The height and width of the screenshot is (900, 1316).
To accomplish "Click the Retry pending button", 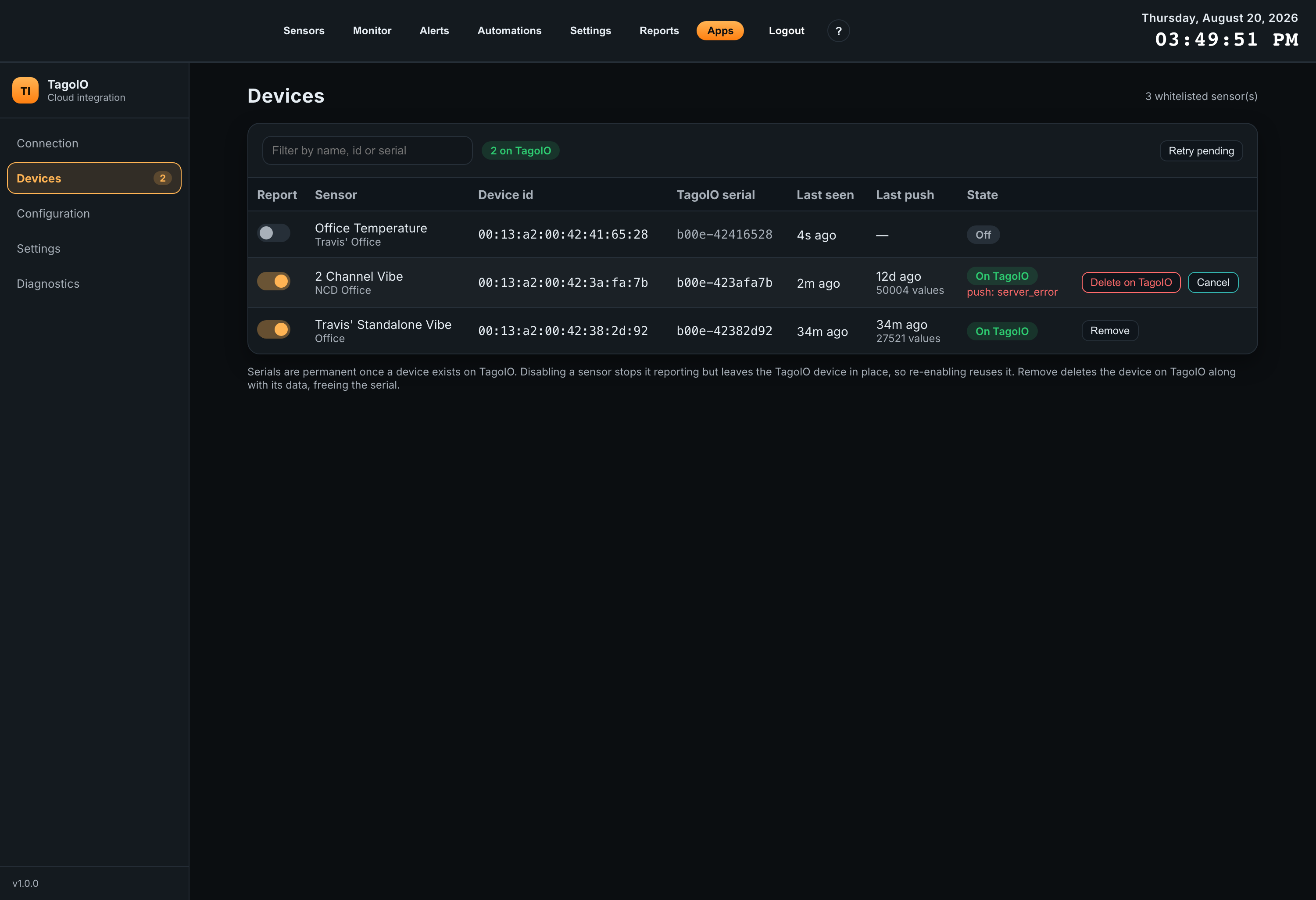I will pyautogui.click(x=1201, y=151).
